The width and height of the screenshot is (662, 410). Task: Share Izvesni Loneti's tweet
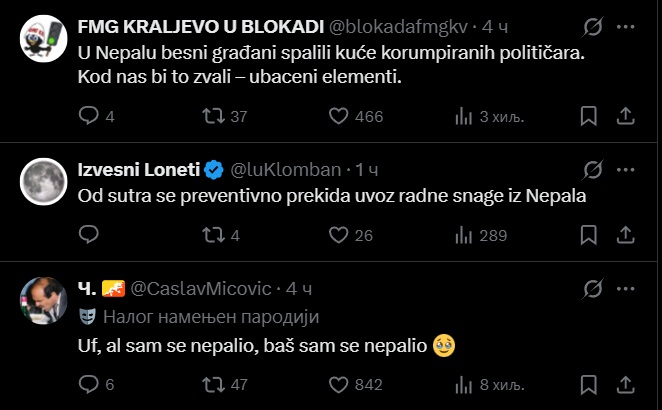tap(626, 235)
